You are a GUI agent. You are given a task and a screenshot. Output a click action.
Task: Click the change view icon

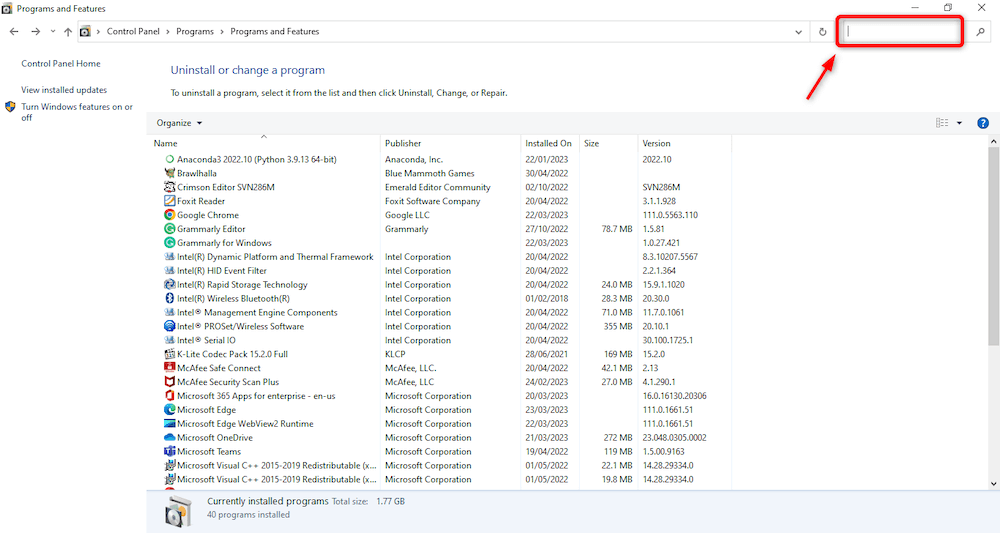pyautogui.click(x=942, y=123)
